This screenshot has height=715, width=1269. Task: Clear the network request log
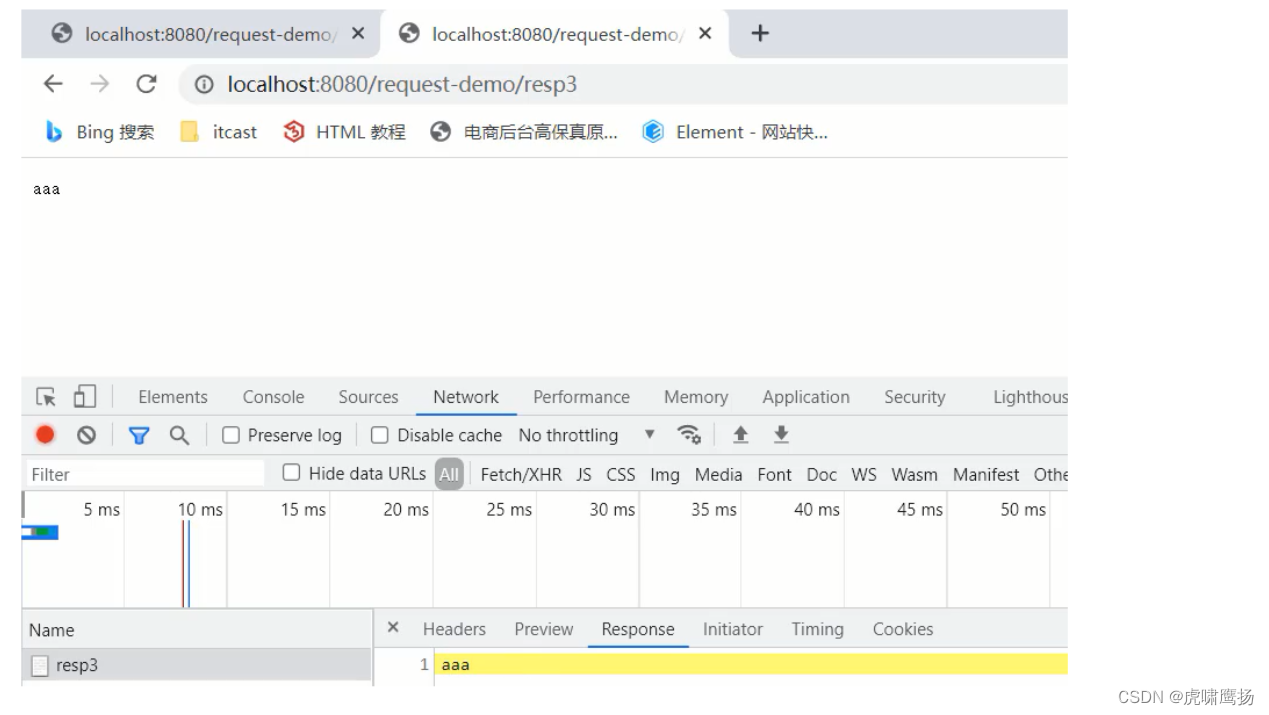coord(86,435)
